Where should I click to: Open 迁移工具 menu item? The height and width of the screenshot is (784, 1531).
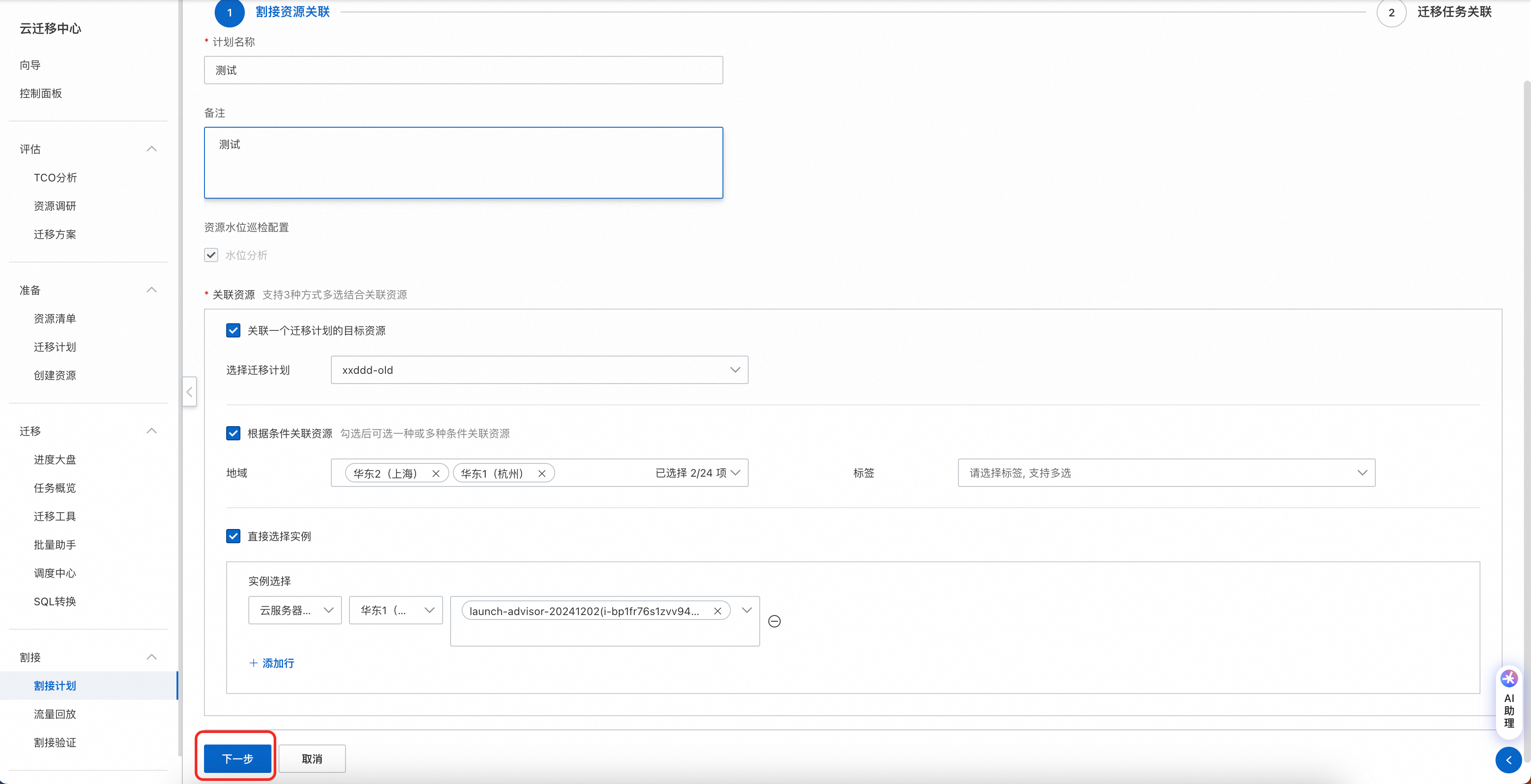click(55, 517)
